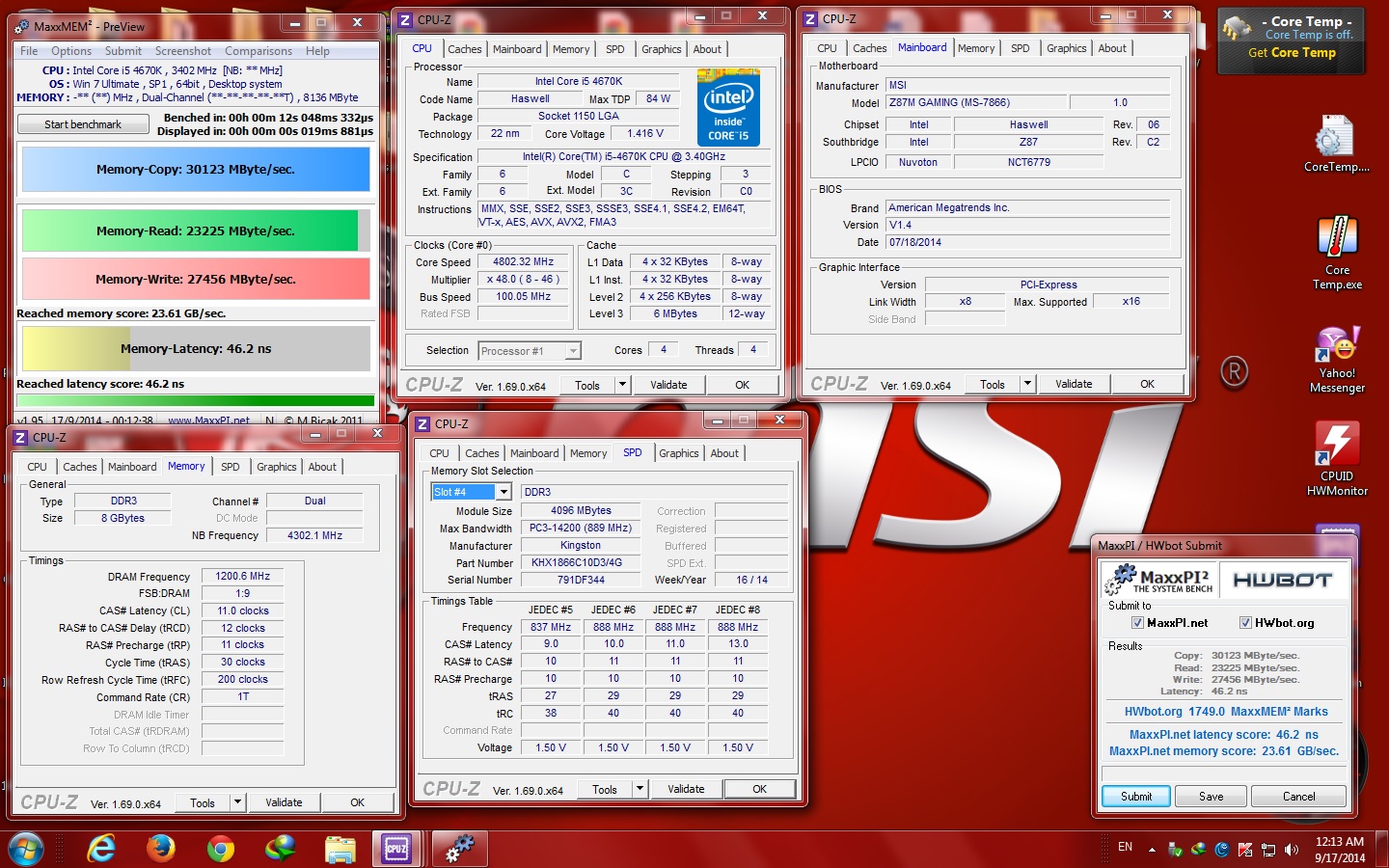Image resolution: width=1389 pixels, height=868 pixels.
Task: Click Get Core Temp advertisement gadget
Action: tap(1292, 41)
